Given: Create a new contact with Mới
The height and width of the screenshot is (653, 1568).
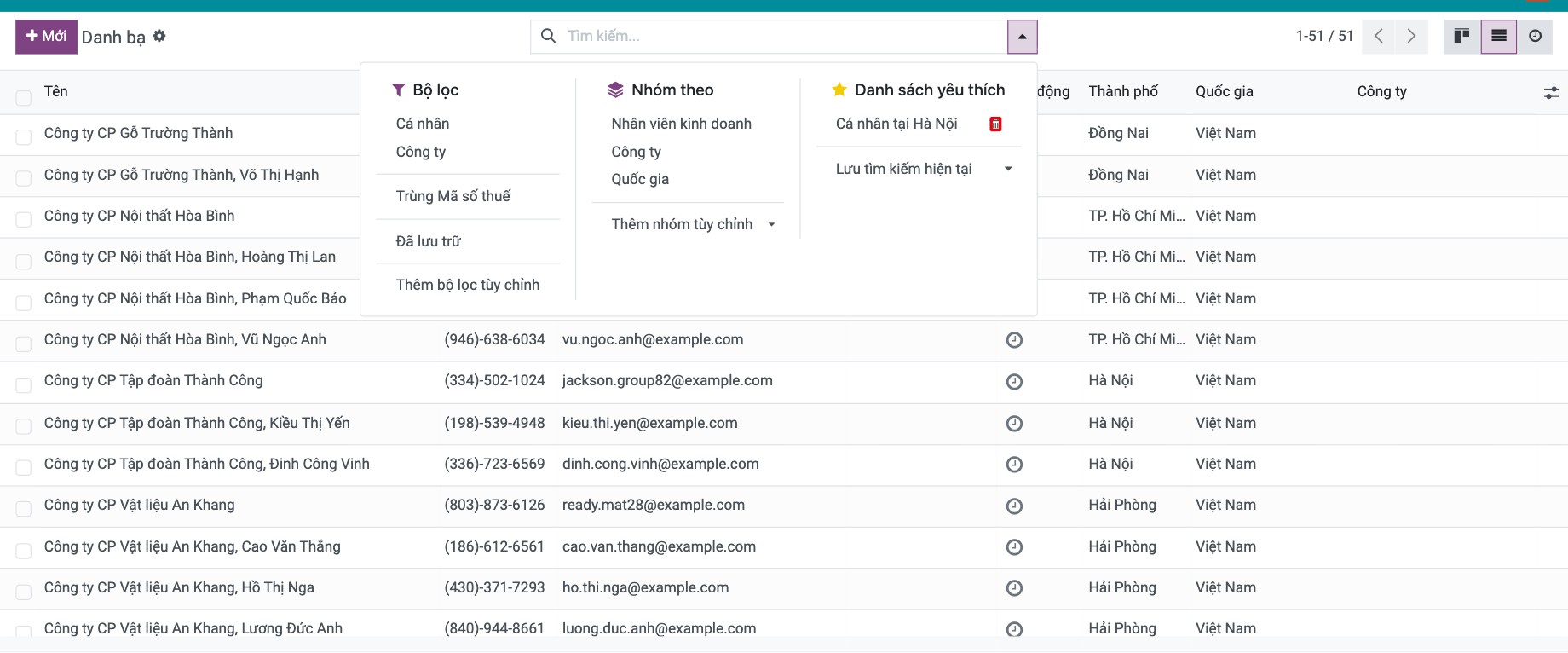Looking at the screenshot, I should [46, 37].
